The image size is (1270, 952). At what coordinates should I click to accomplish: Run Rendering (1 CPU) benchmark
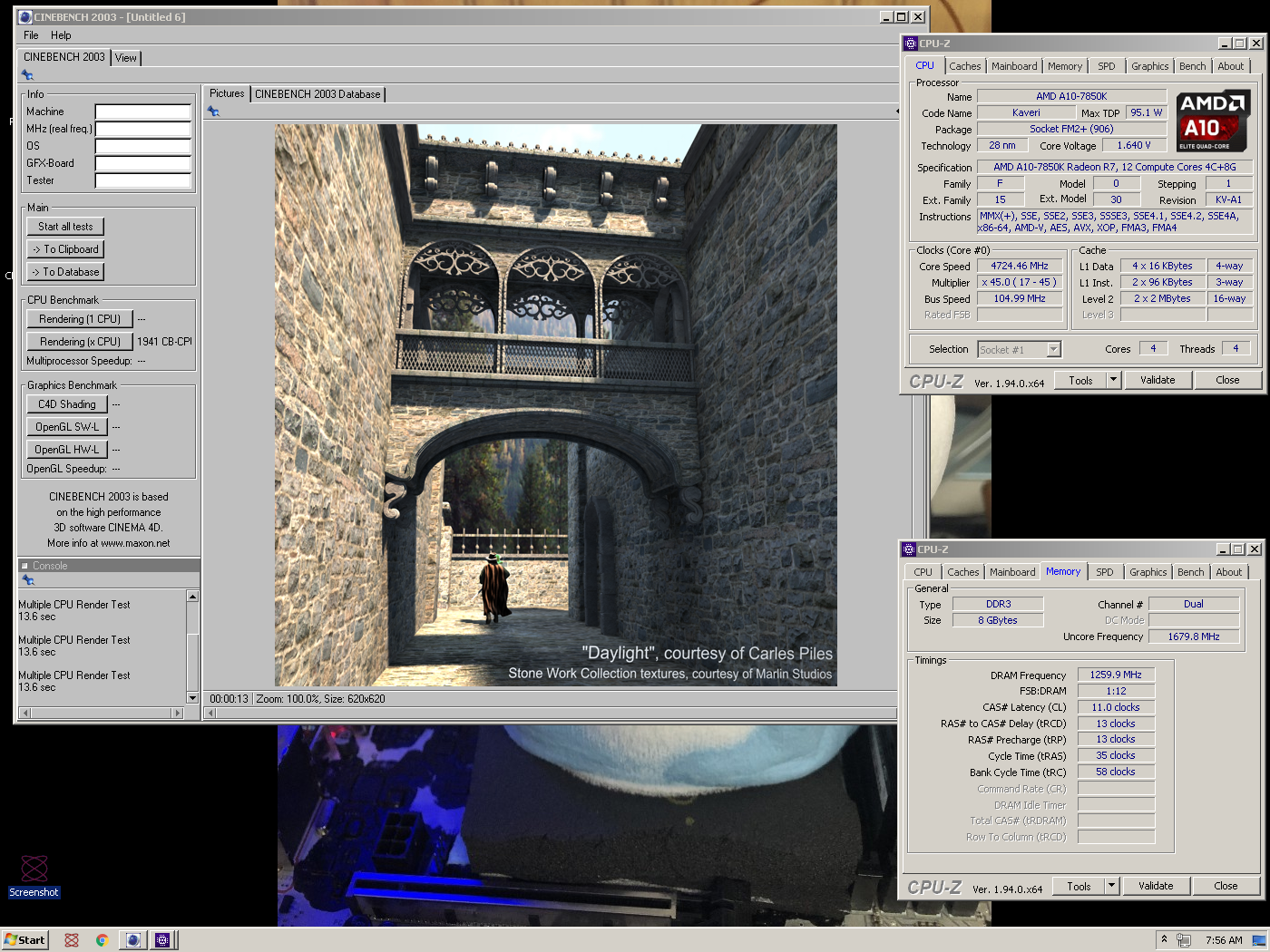[80, 319]
